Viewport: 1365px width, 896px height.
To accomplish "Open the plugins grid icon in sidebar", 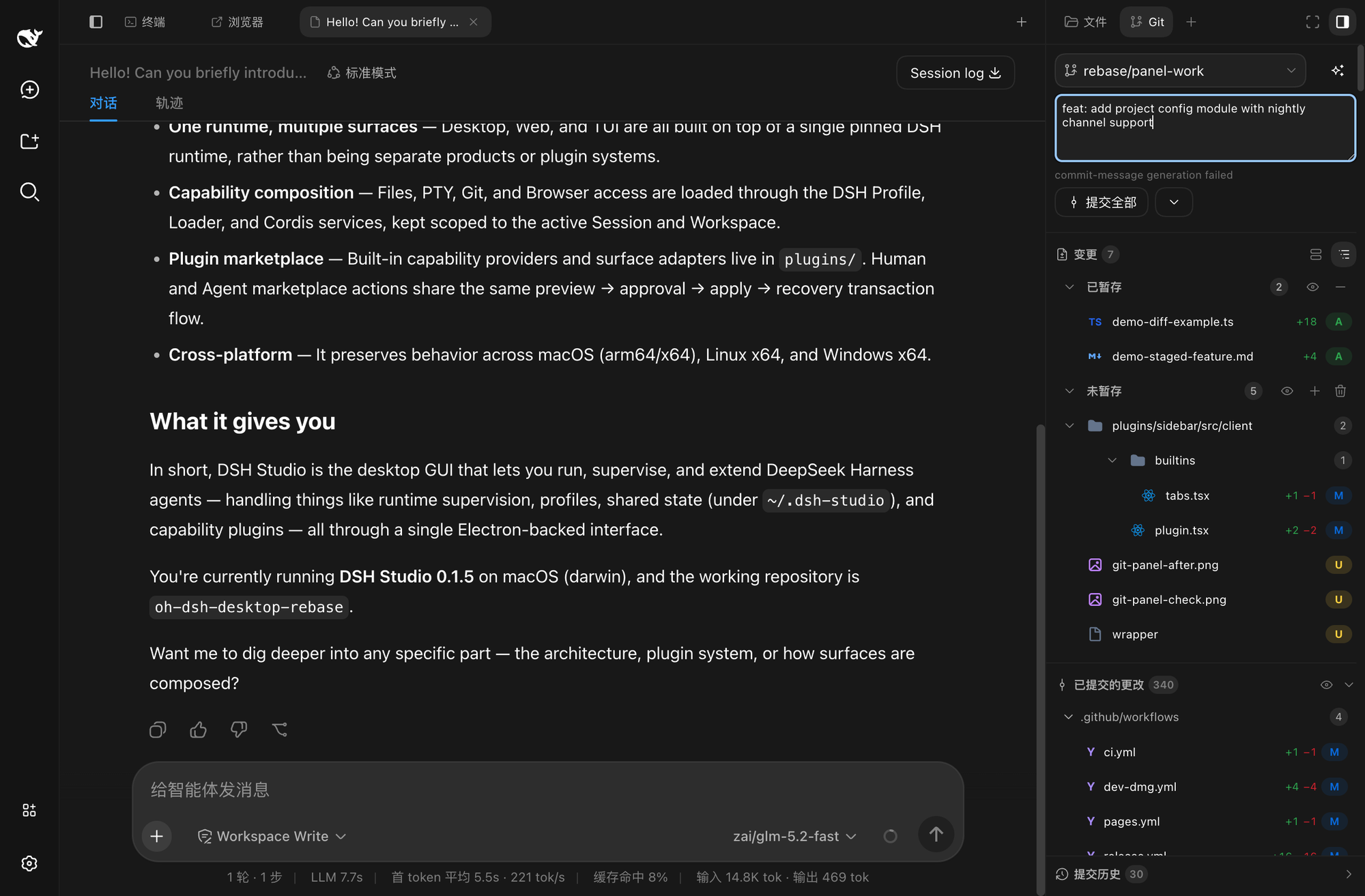I will point(29,810).
